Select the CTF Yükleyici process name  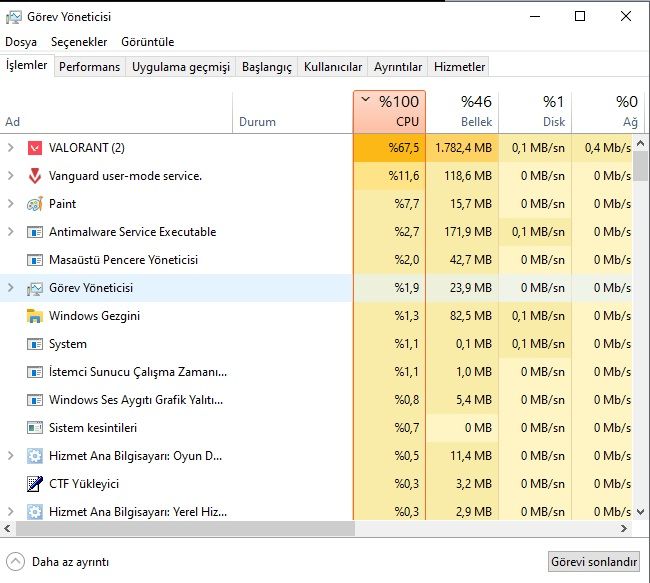click(84, 484)
